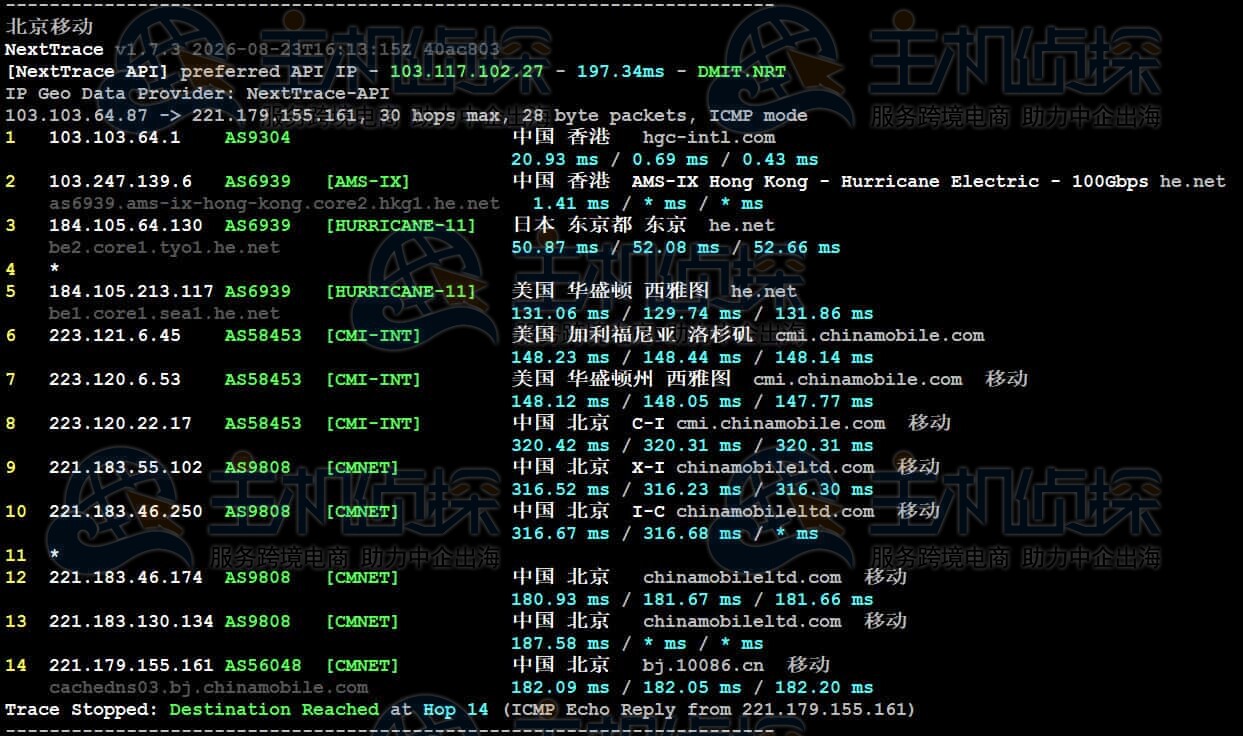The width and height of the screenshot is (1243, 736).
Task: Click the [HURRICANE-11] tag on hop 5
Action: pyautogui.click(x=401, y=291)
